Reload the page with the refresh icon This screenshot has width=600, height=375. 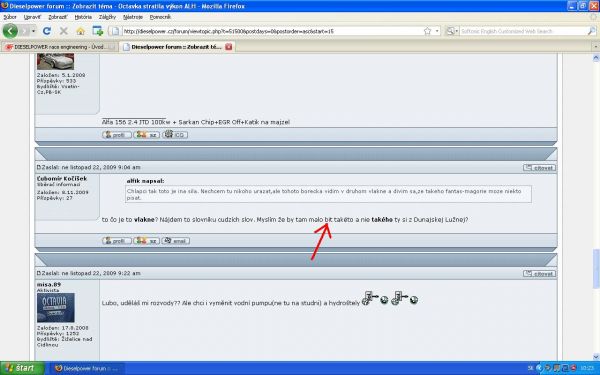[x=47, y=31]
